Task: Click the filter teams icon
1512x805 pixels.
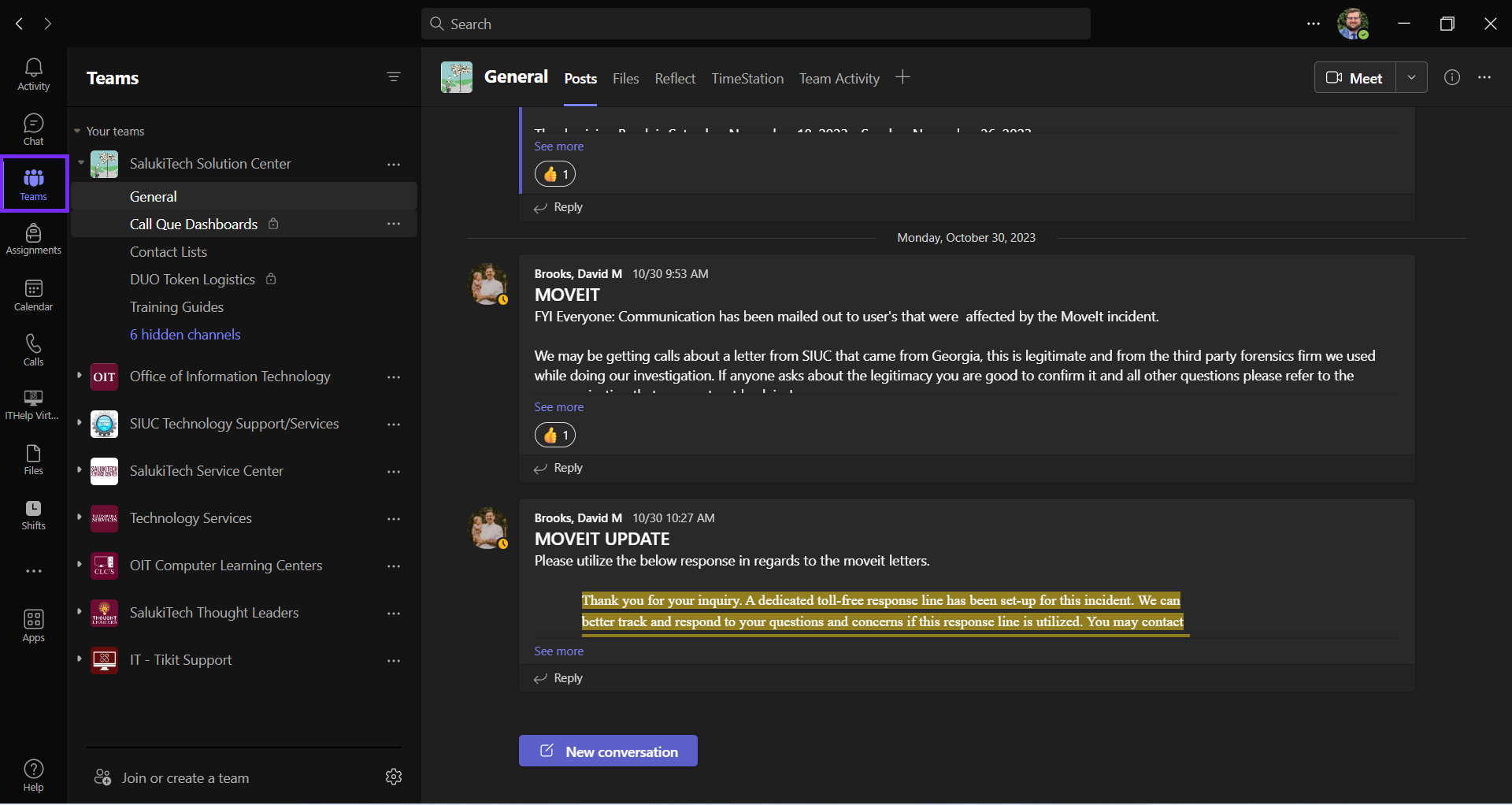Action: click(394, 77)
